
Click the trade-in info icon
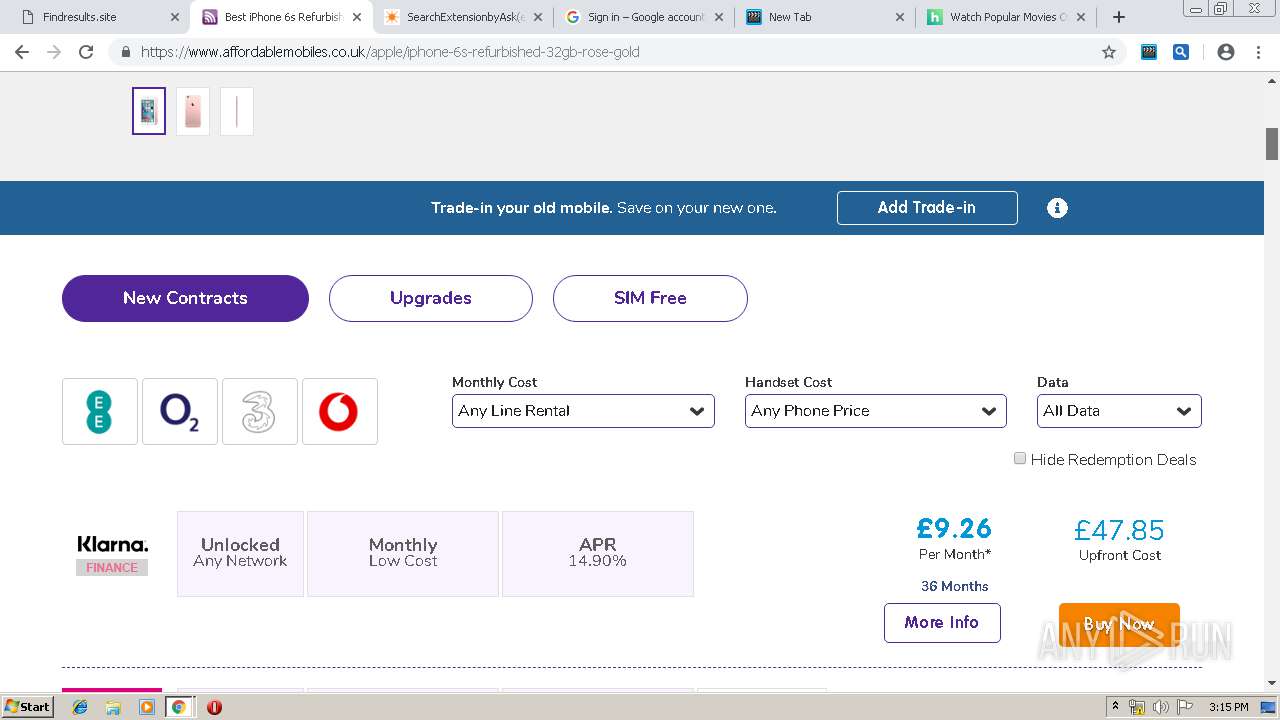[1057, 208]
